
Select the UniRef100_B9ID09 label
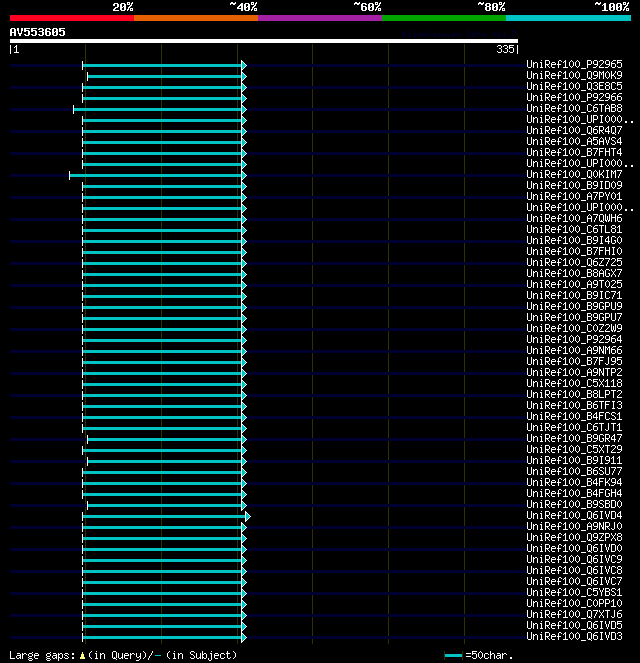point(574,185)
